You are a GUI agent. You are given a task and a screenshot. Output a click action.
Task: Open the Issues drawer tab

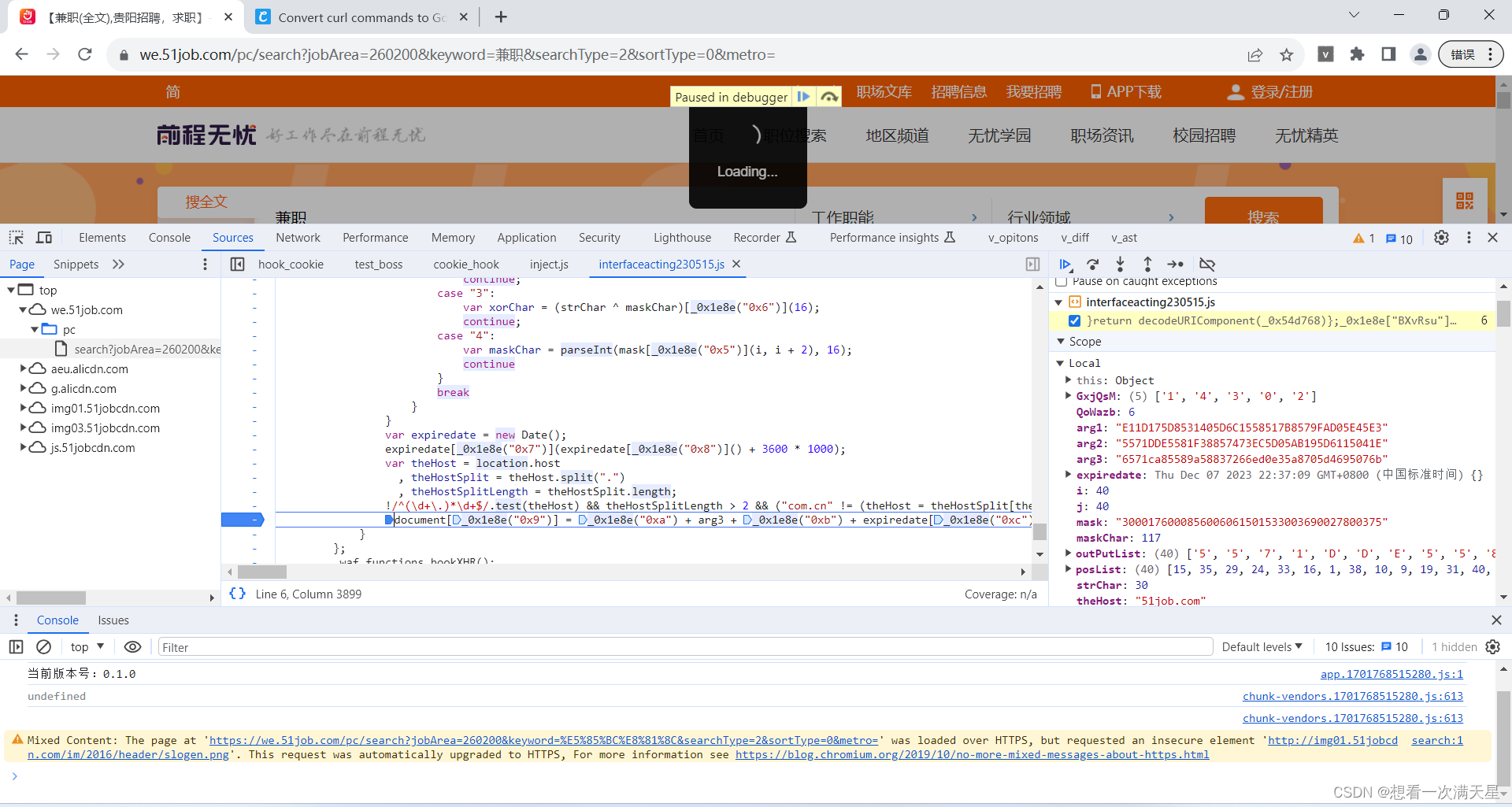pyautogui.click(x=113, y=620)
